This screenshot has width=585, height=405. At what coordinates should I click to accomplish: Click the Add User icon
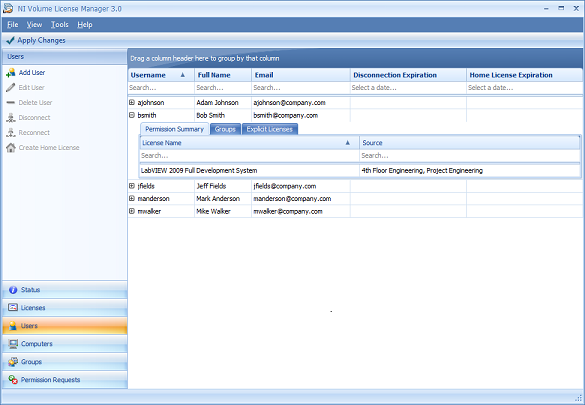coord(11,73)
